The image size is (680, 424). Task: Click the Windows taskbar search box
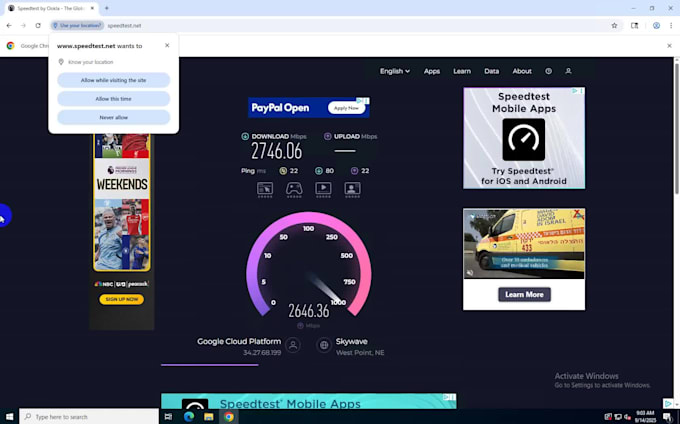[x=89, y=417]
